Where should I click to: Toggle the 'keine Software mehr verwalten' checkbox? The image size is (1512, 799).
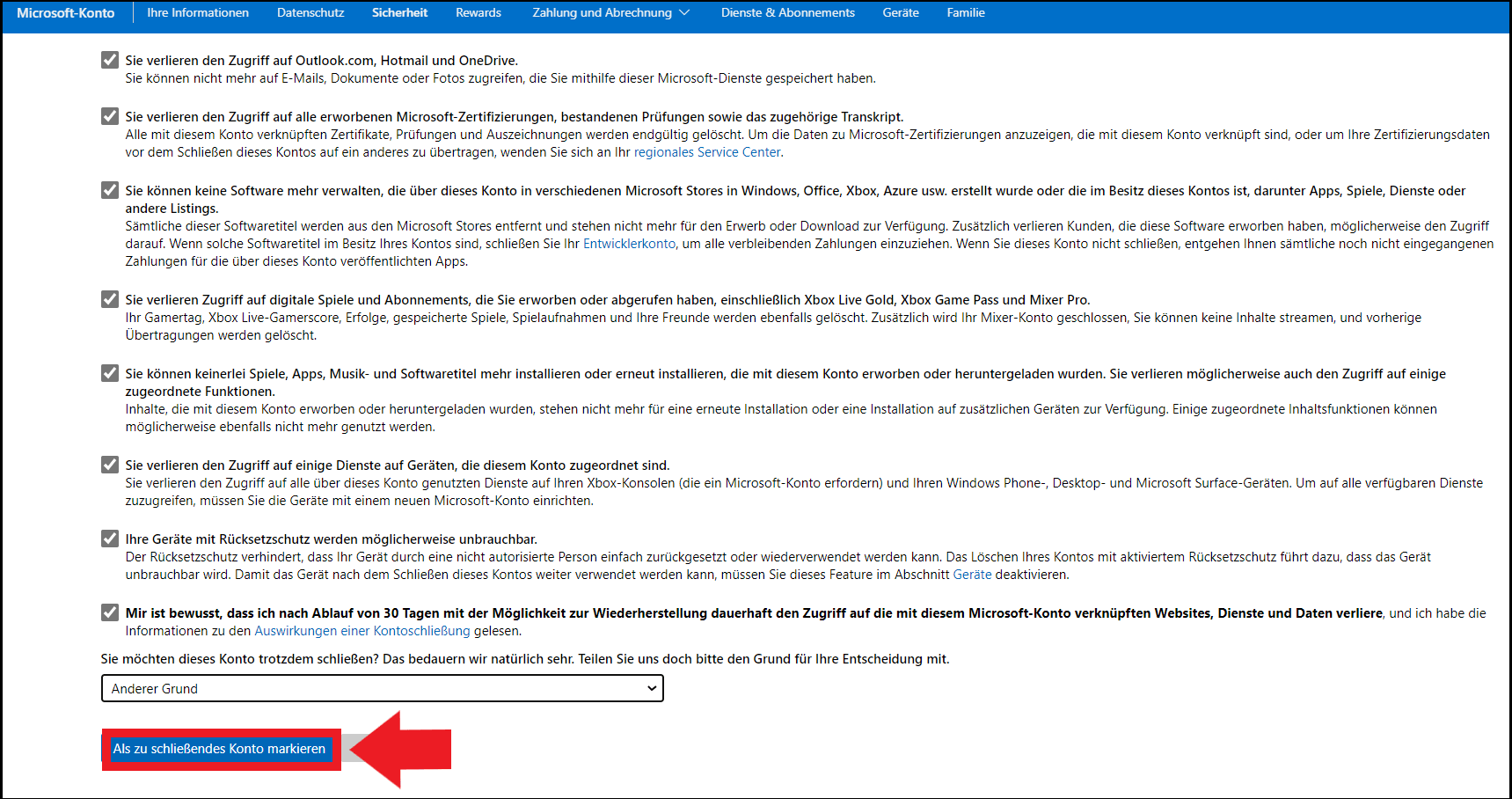110,190
